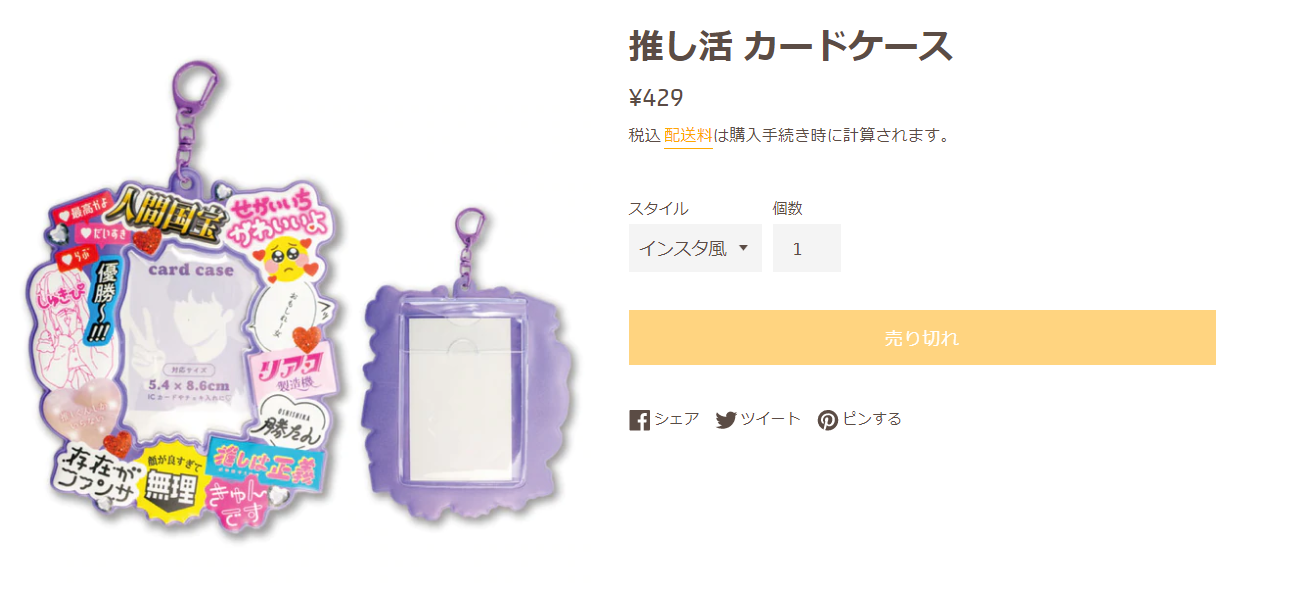Choose the ピンする pin link text
This screenshot has width=1297, height=610.
tap(872, 419)
